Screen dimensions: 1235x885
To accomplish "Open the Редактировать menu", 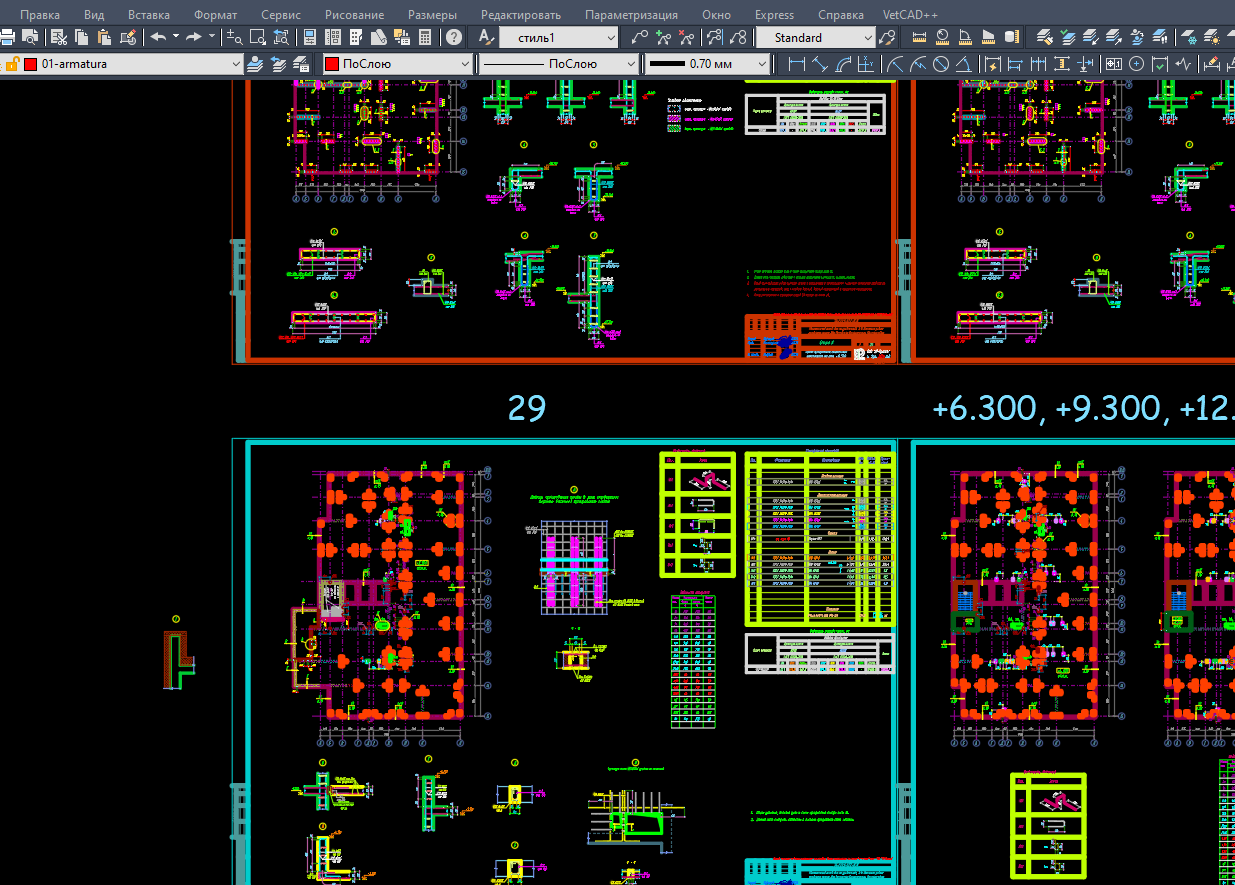I will [521, 14].
